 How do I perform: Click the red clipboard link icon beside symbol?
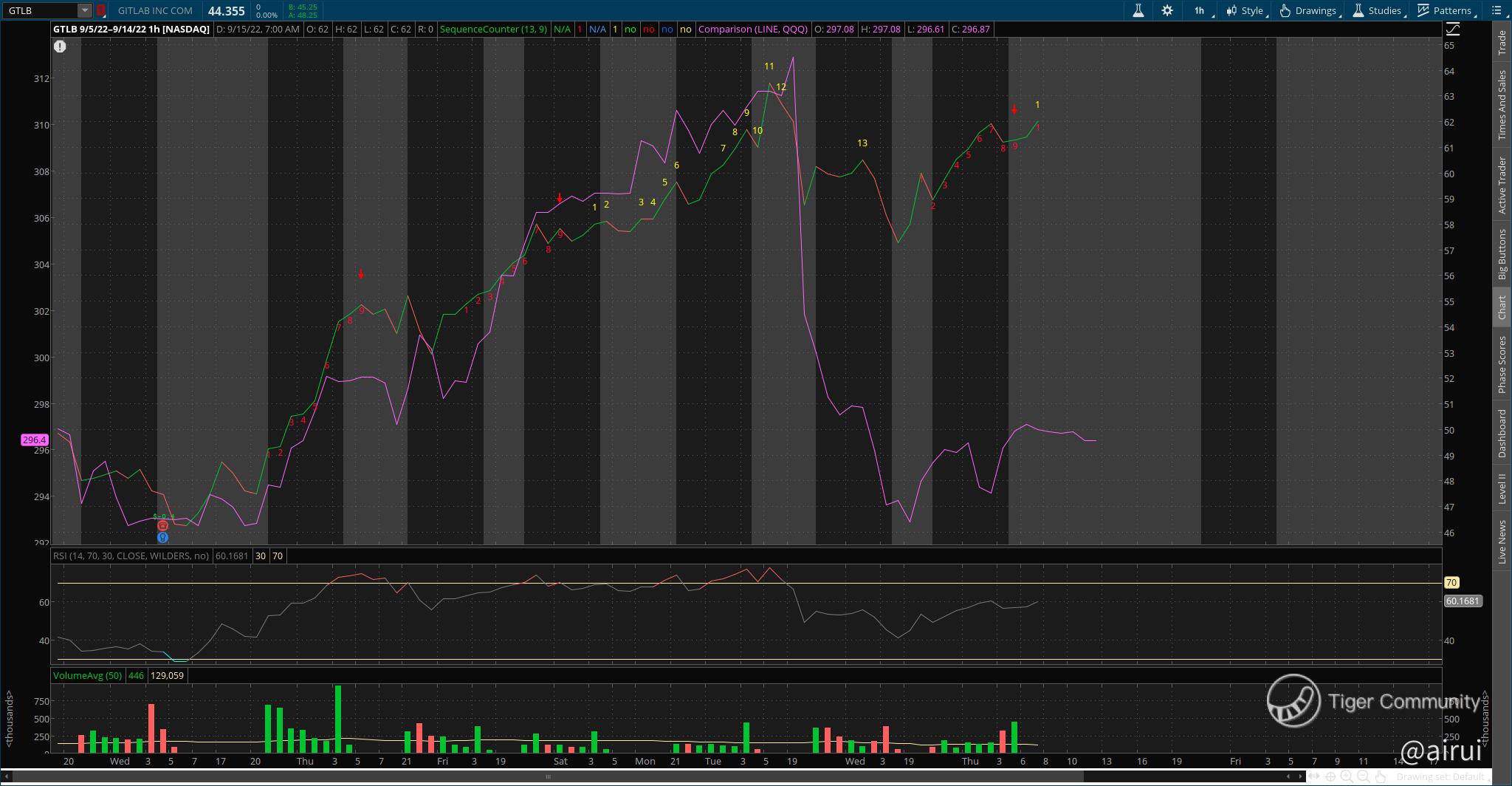click(101, 10)
